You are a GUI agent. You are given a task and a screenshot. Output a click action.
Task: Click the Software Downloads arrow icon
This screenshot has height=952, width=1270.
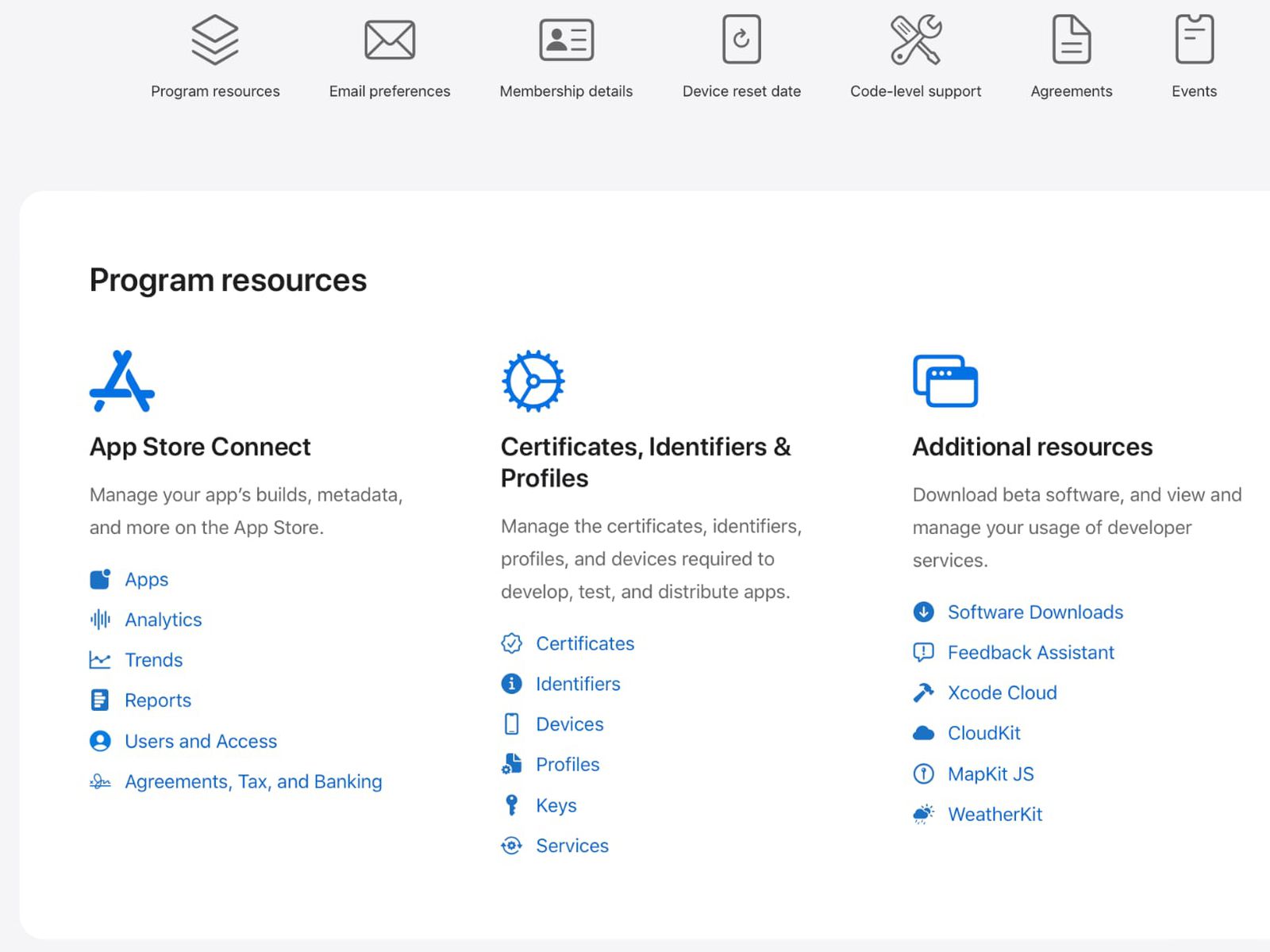[x=923, y=612]
